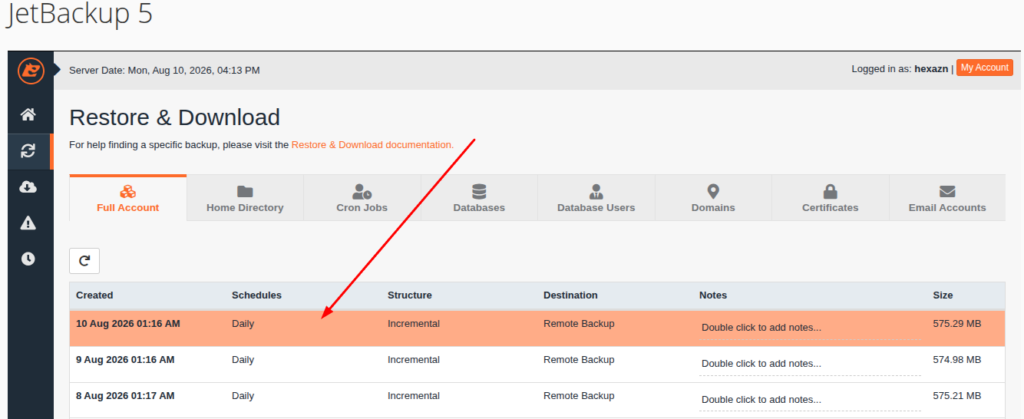Switch to the Email Accounts tab
Image resolution: width=1024 pixels, height=419 pixels.
point(947,198)
